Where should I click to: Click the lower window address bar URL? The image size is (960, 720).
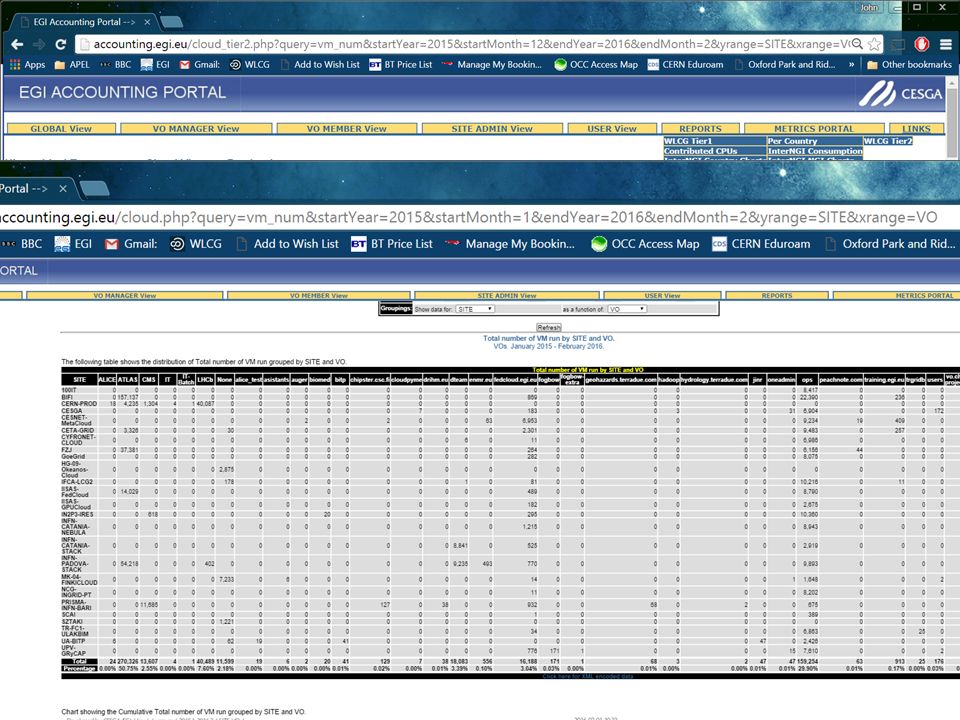coord(468,217)
